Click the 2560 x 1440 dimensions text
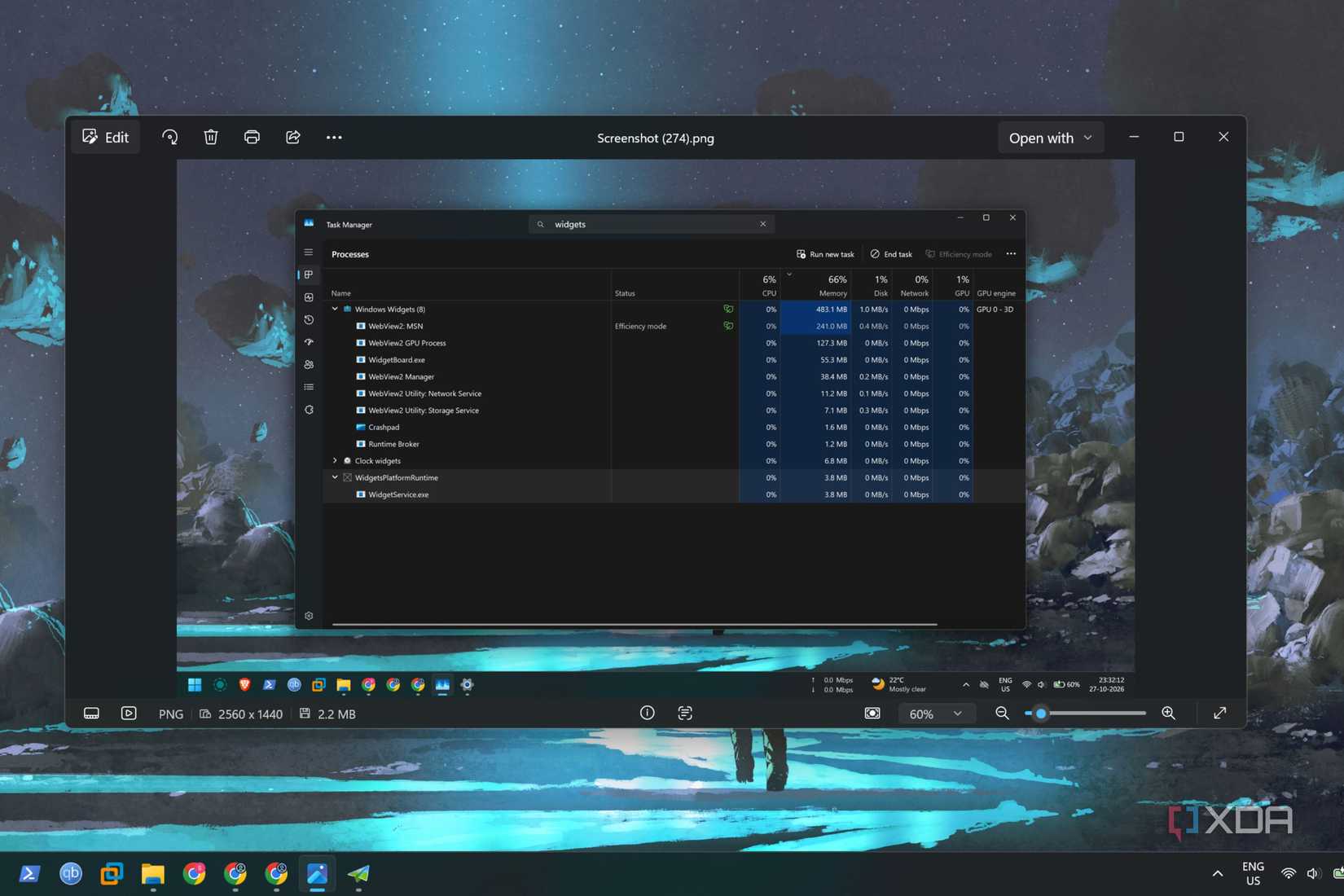The width and height of the screenshot is (1344, 896). (x=250, y=714)
